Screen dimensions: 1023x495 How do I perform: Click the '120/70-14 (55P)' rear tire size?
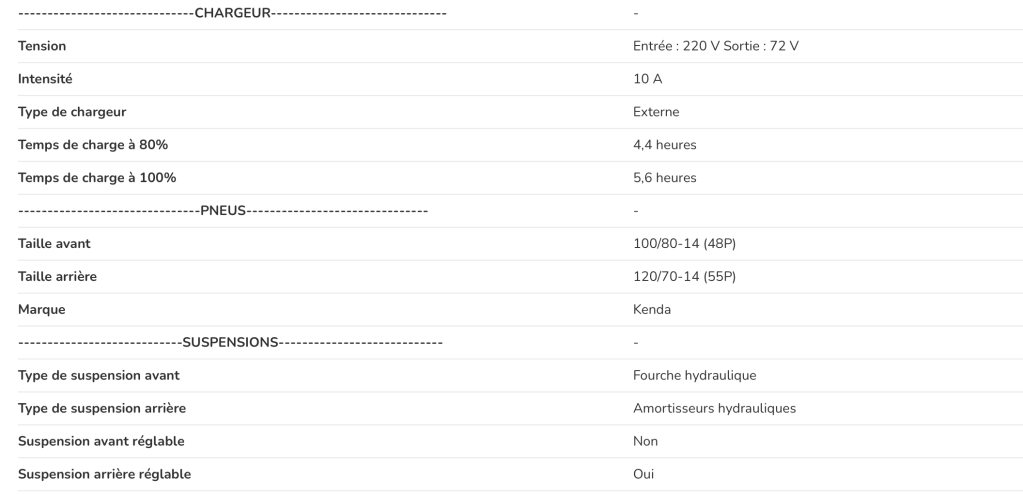[684, 276]
